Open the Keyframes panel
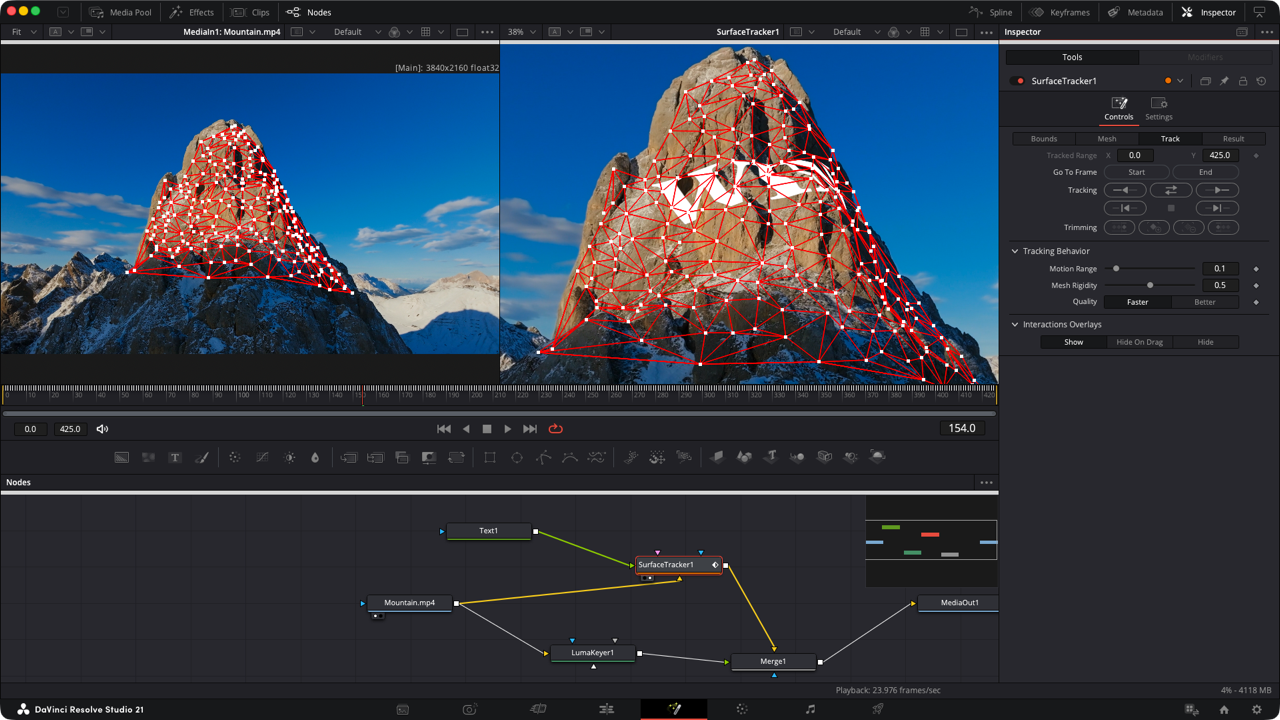The width and height of the screenshot is (1280, 720). click(x=1060, y=12)
